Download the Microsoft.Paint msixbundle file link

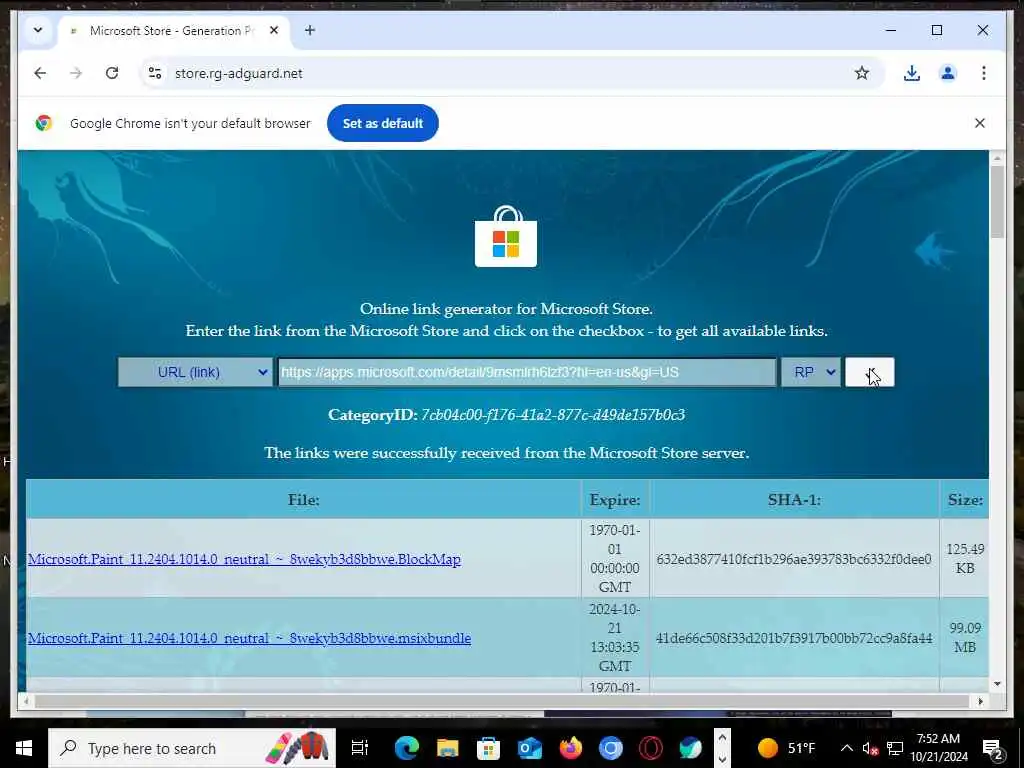249,638
